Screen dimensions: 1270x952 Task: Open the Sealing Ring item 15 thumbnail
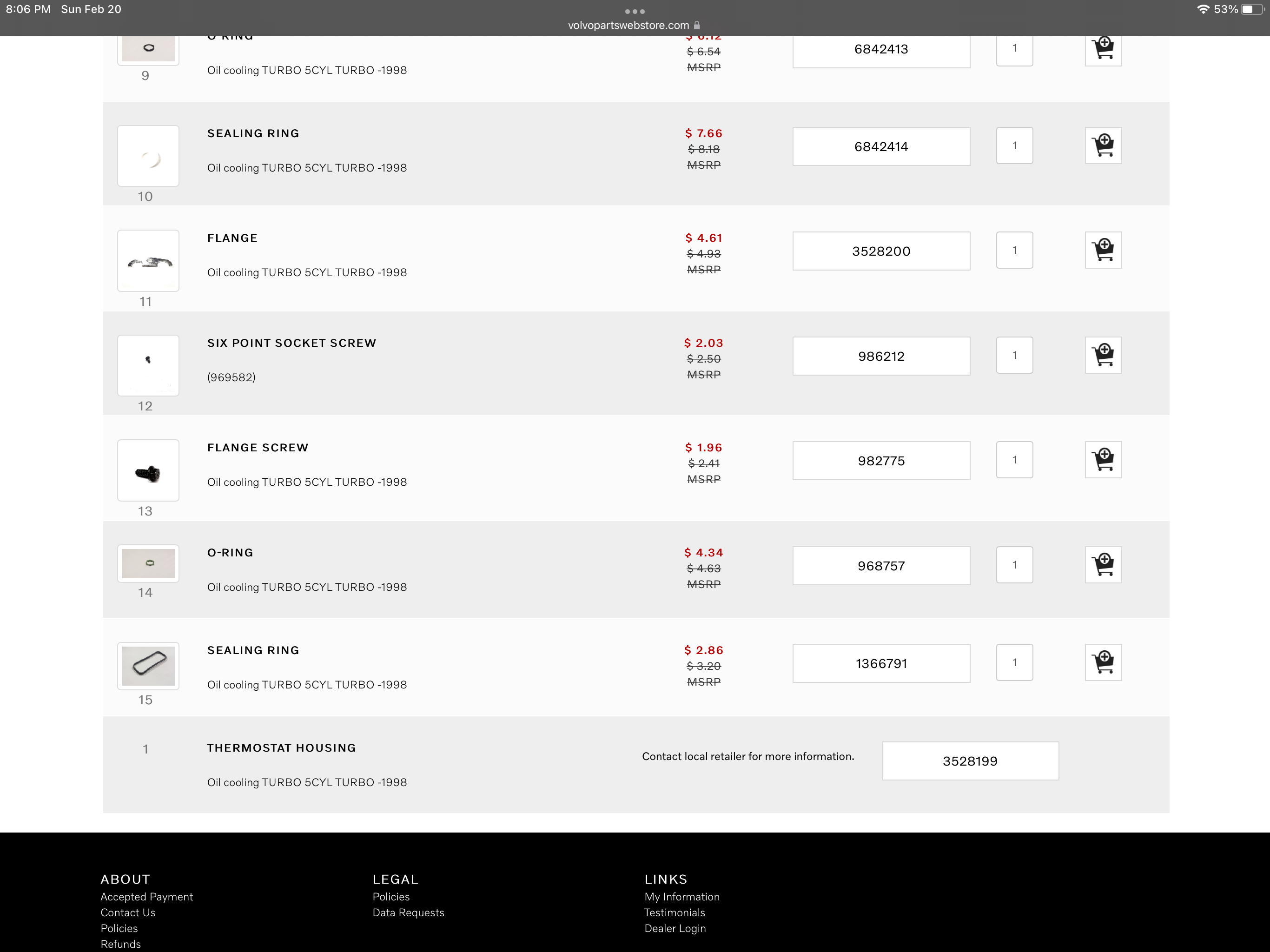tap(148, 666)
